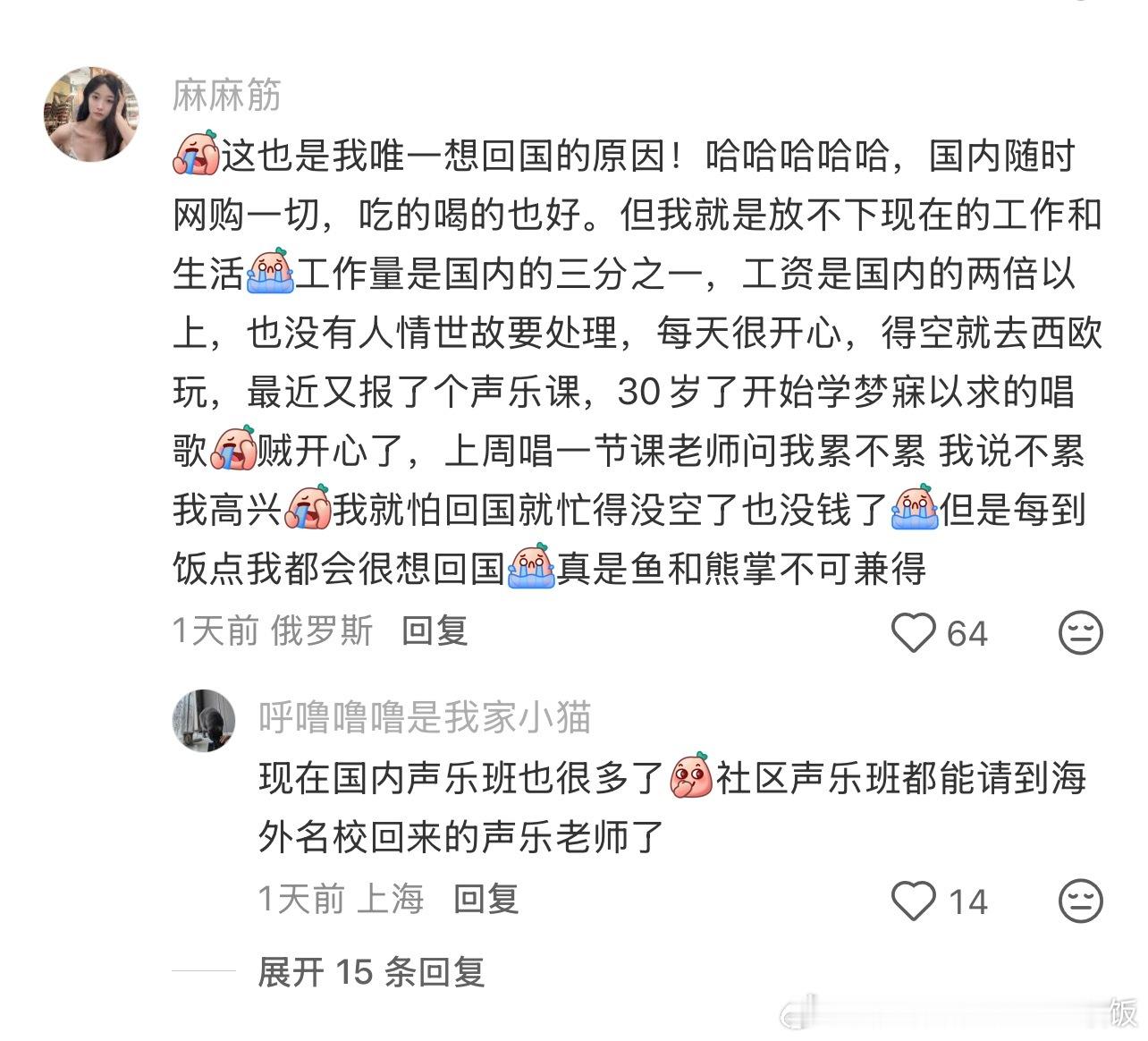The width and height of the screenshot is (1148, 1041).
Task: Select the reply text about 社区声乐班
Action: coord(672,807)
